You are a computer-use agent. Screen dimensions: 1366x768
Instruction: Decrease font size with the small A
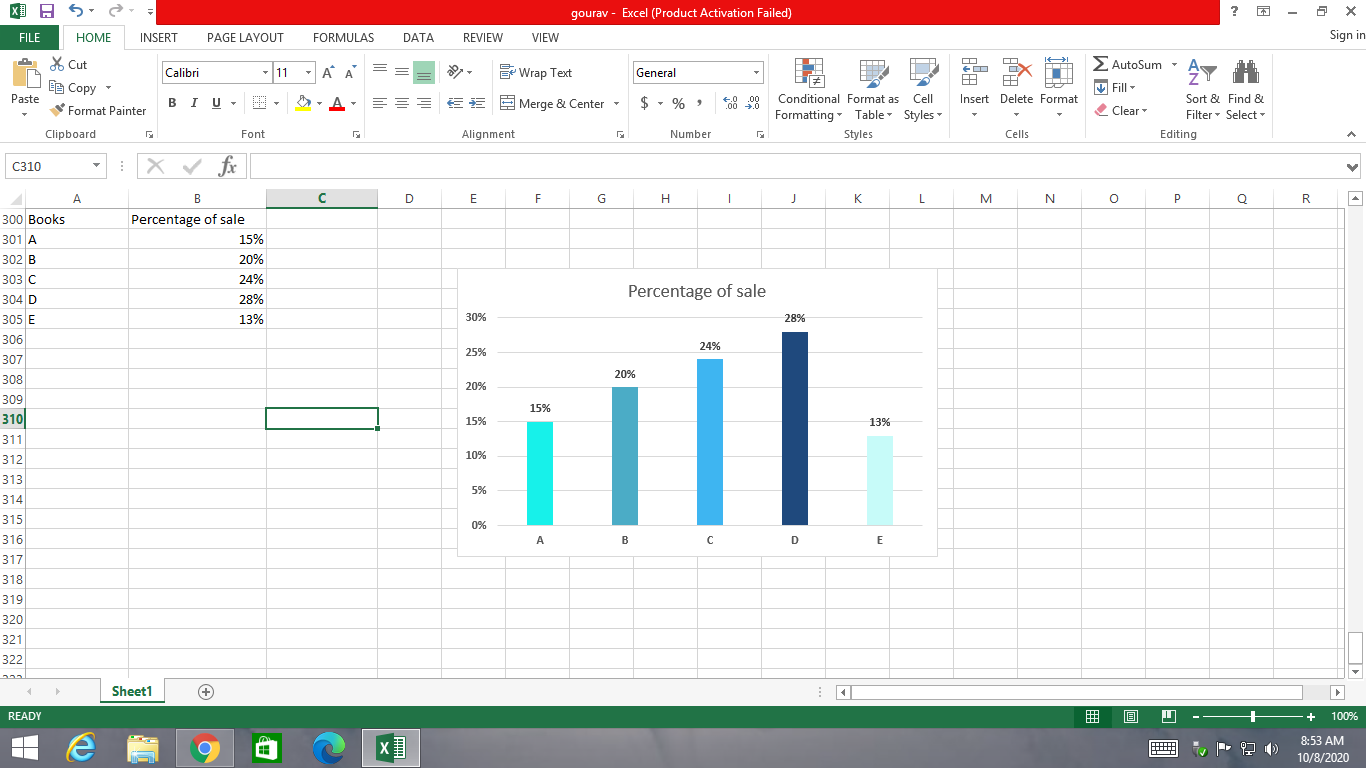(350, 73)
